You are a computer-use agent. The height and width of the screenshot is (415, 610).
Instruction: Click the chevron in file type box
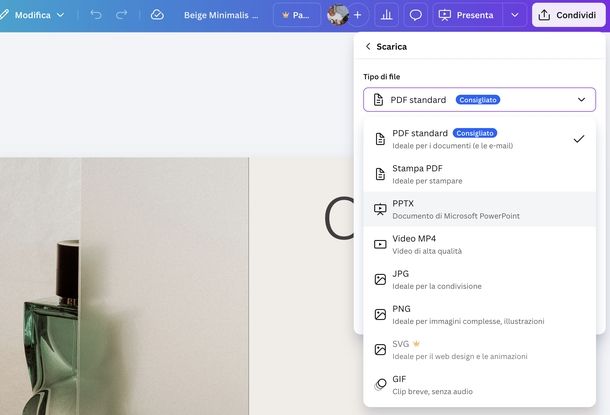click(581, 100)
